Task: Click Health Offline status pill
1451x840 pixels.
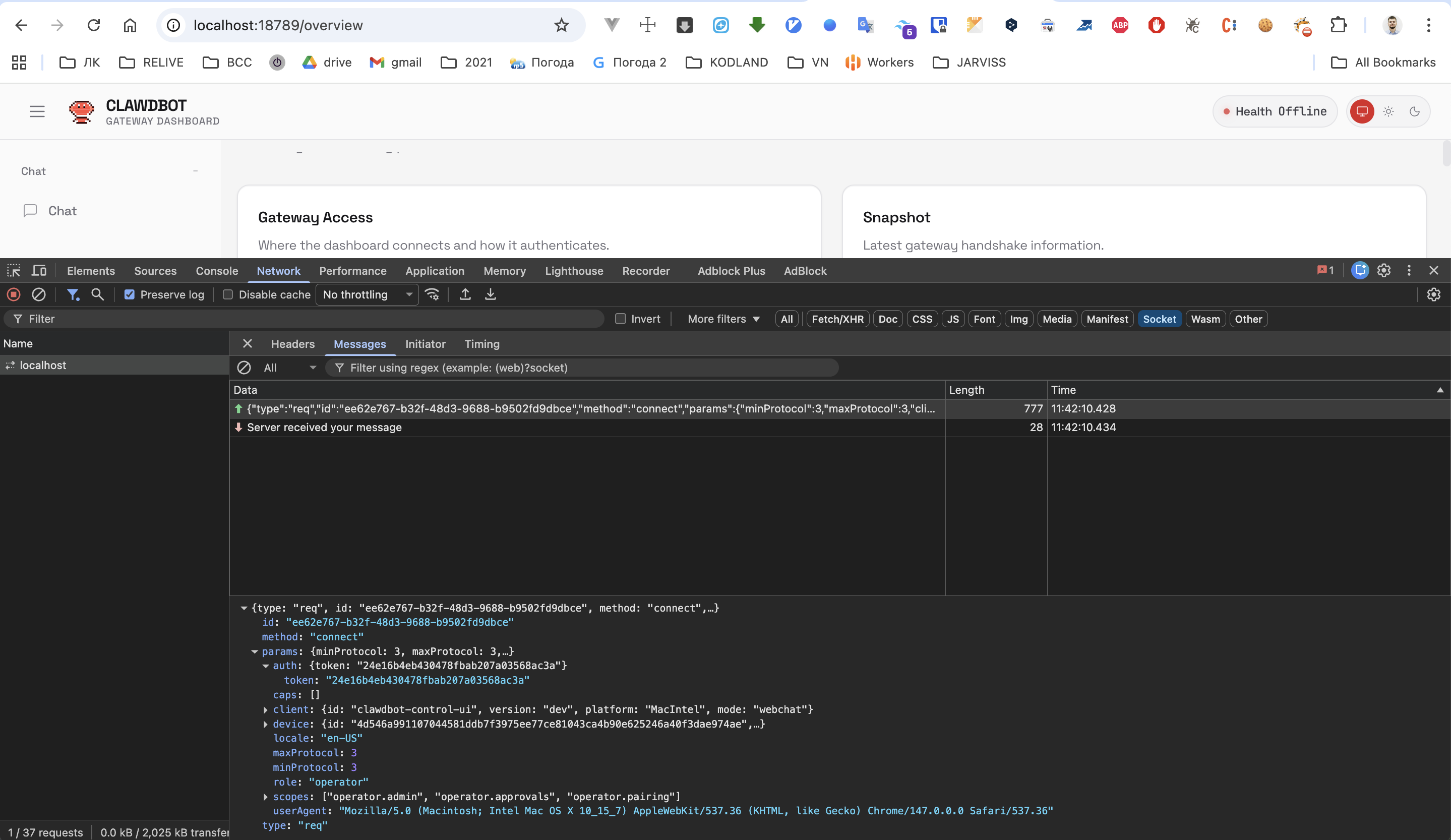Action: click(1275, 112)
